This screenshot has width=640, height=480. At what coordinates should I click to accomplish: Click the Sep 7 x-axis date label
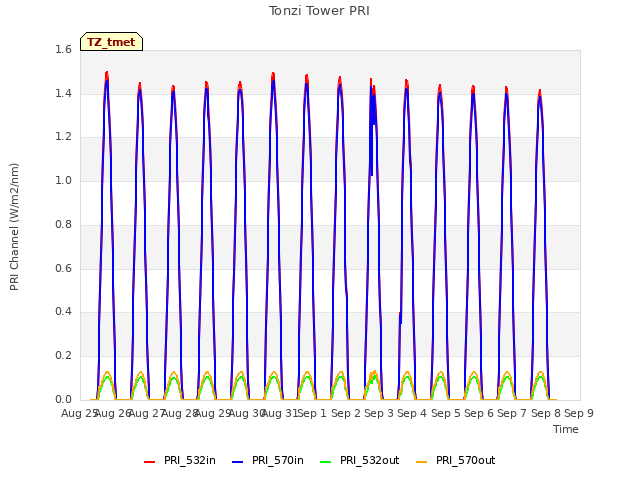pos(512,413)
